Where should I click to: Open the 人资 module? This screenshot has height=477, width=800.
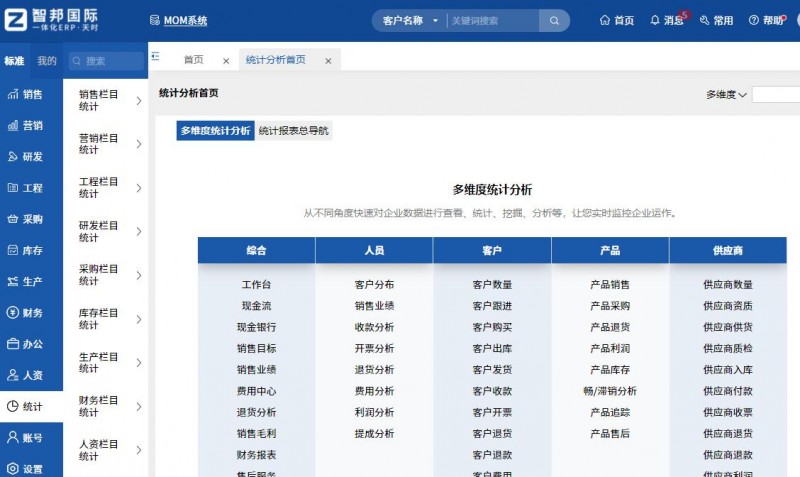[31, 375]
